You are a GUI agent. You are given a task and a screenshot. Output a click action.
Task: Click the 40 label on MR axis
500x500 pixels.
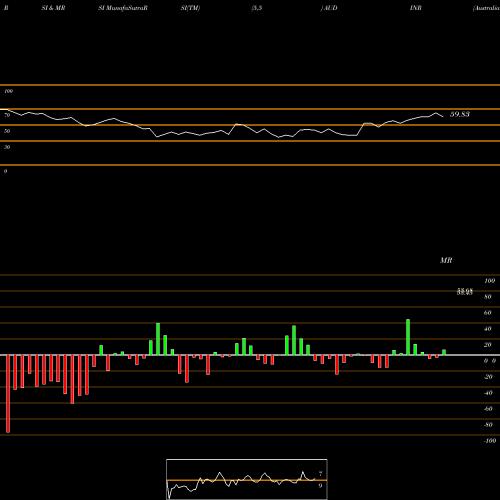(488, 329)
